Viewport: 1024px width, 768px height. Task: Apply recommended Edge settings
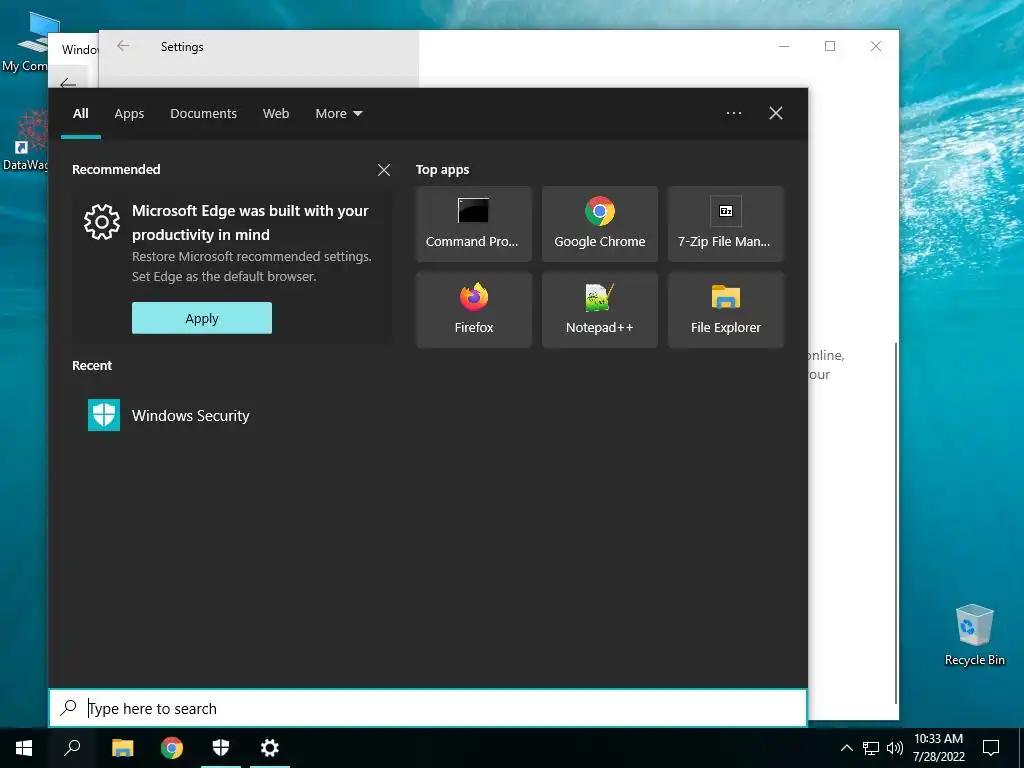(x=202, y=318)
